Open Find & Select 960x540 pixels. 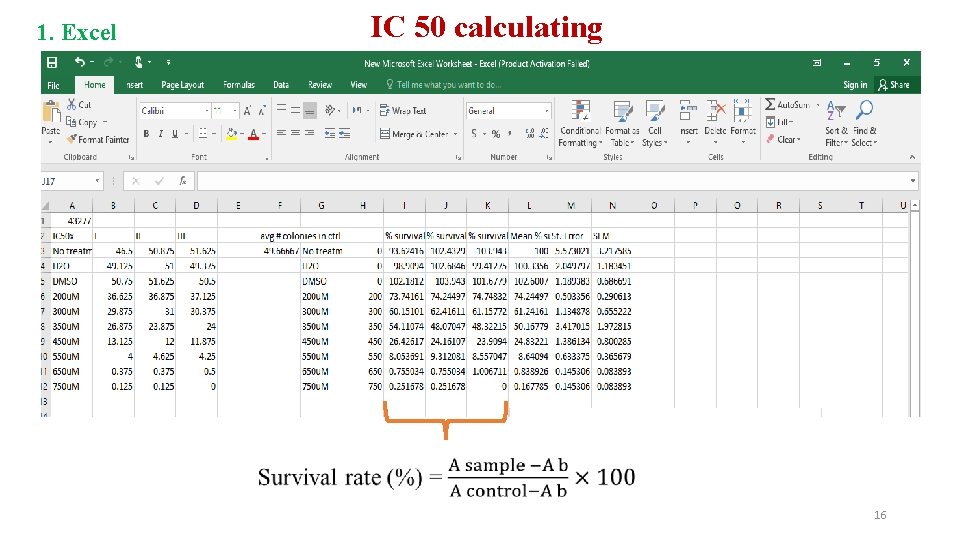864,124
